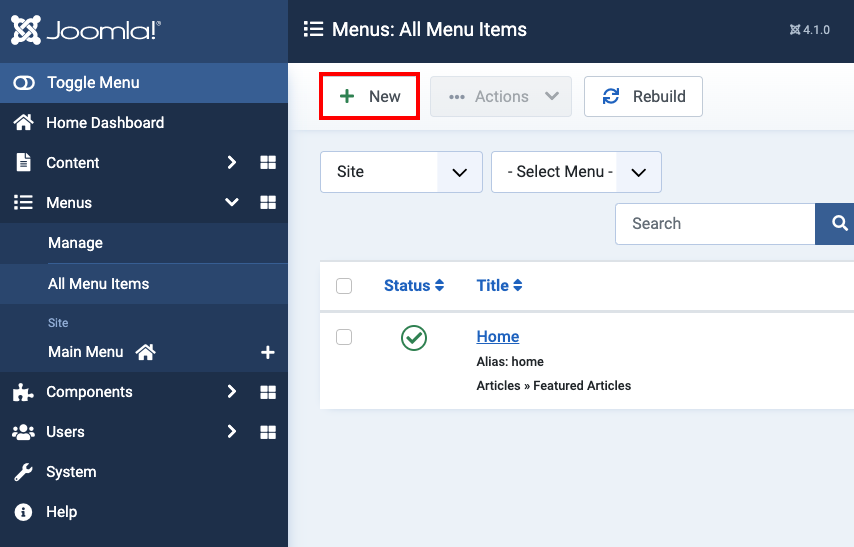
Task: Click the New button
Action: click(369, 96)
